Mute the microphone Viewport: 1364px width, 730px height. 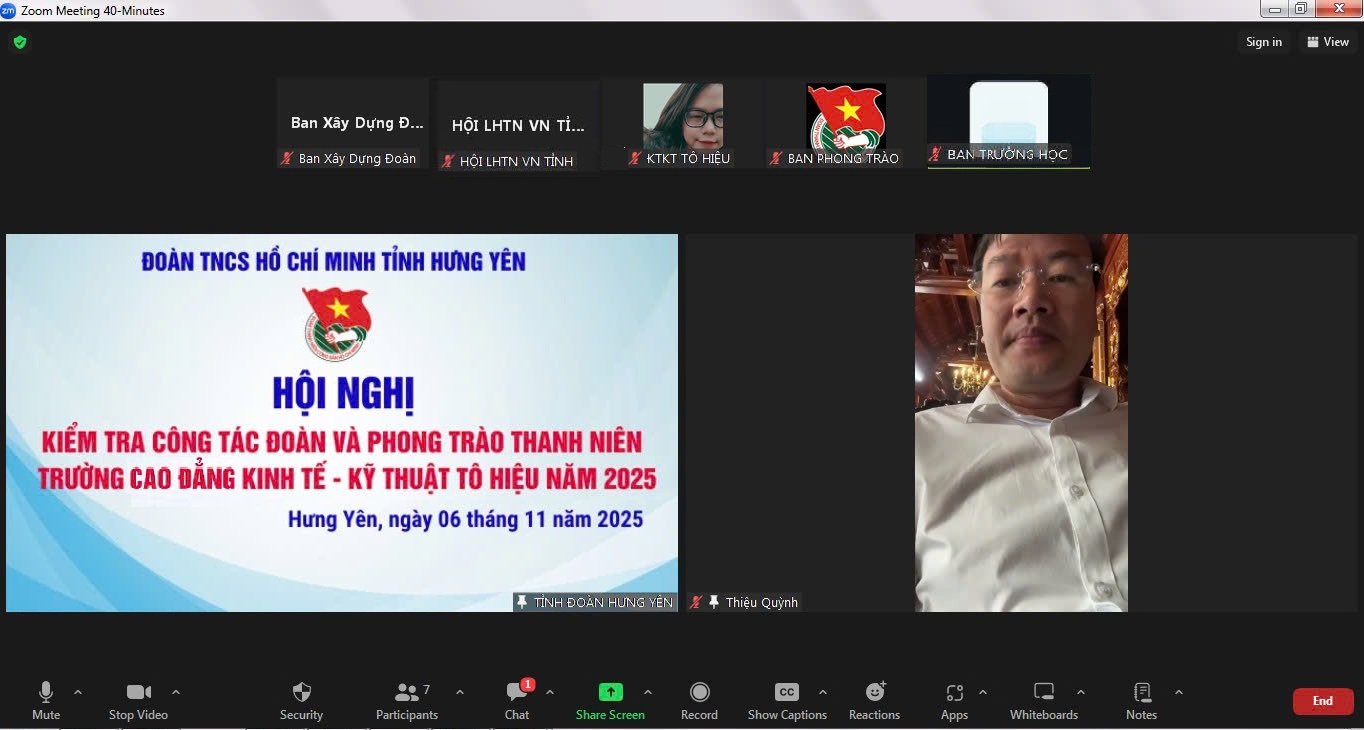(46, 692)
